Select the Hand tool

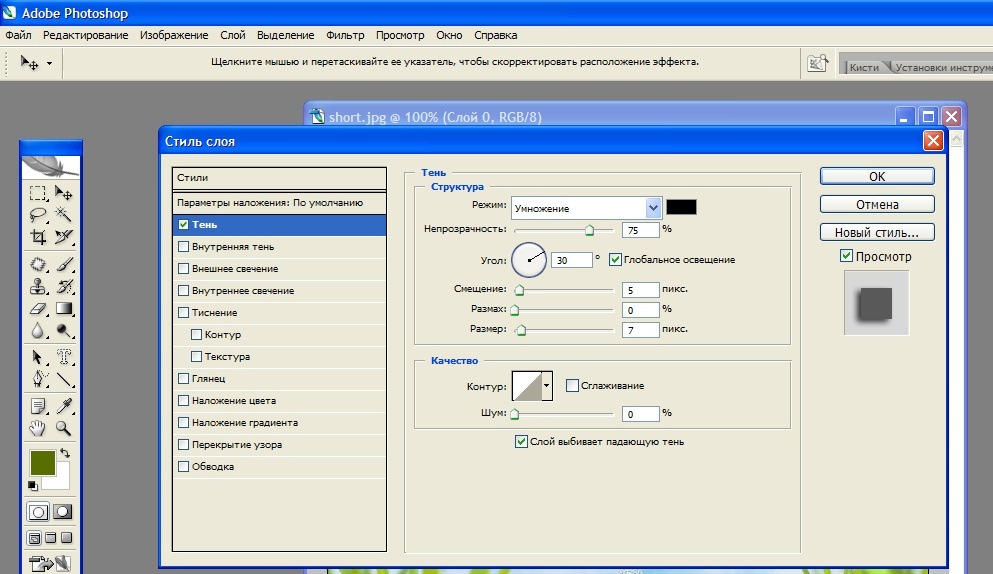click(x=38, y=428)
